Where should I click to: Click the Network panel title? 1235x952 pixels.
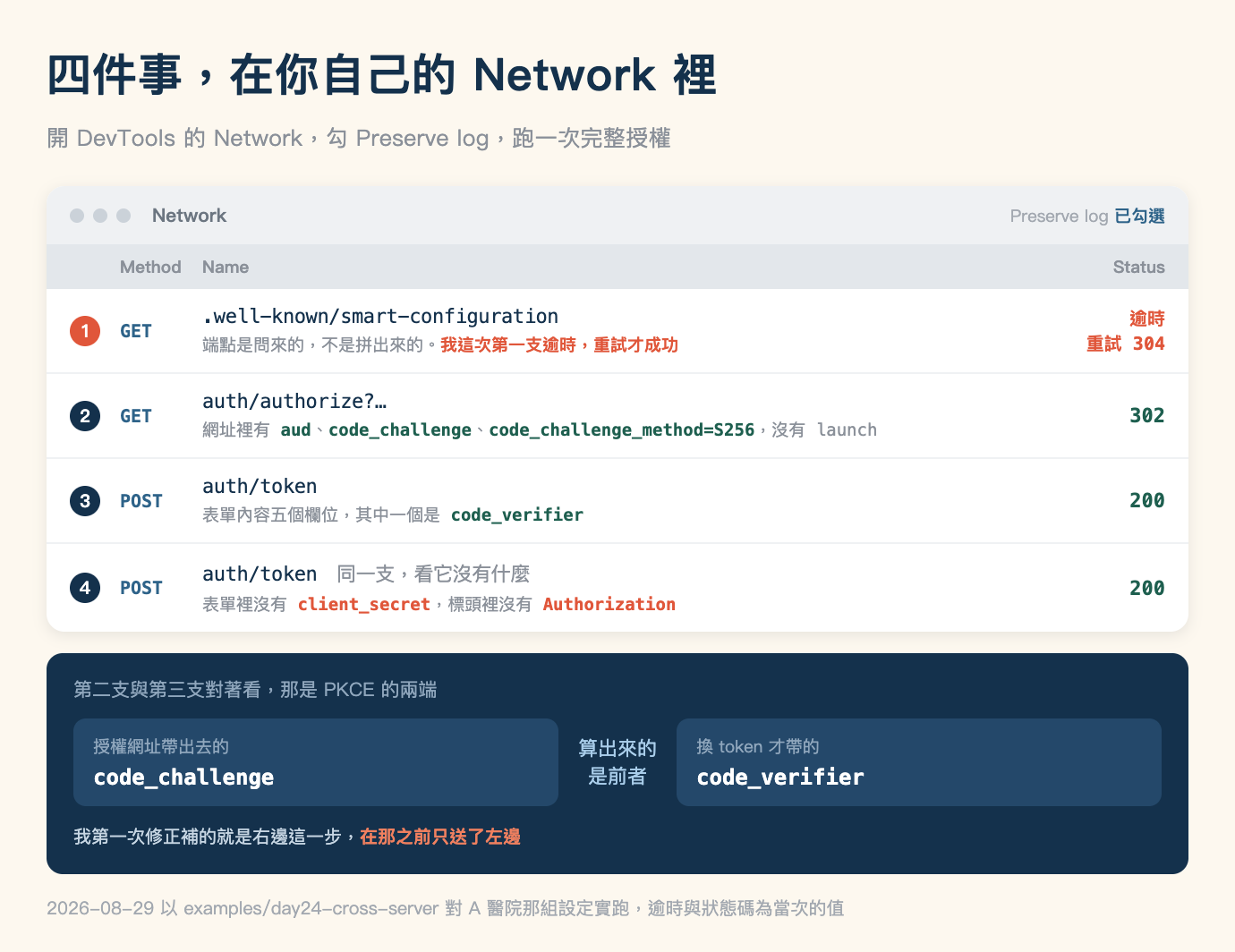pyautogui.click(x=189, y=216)
